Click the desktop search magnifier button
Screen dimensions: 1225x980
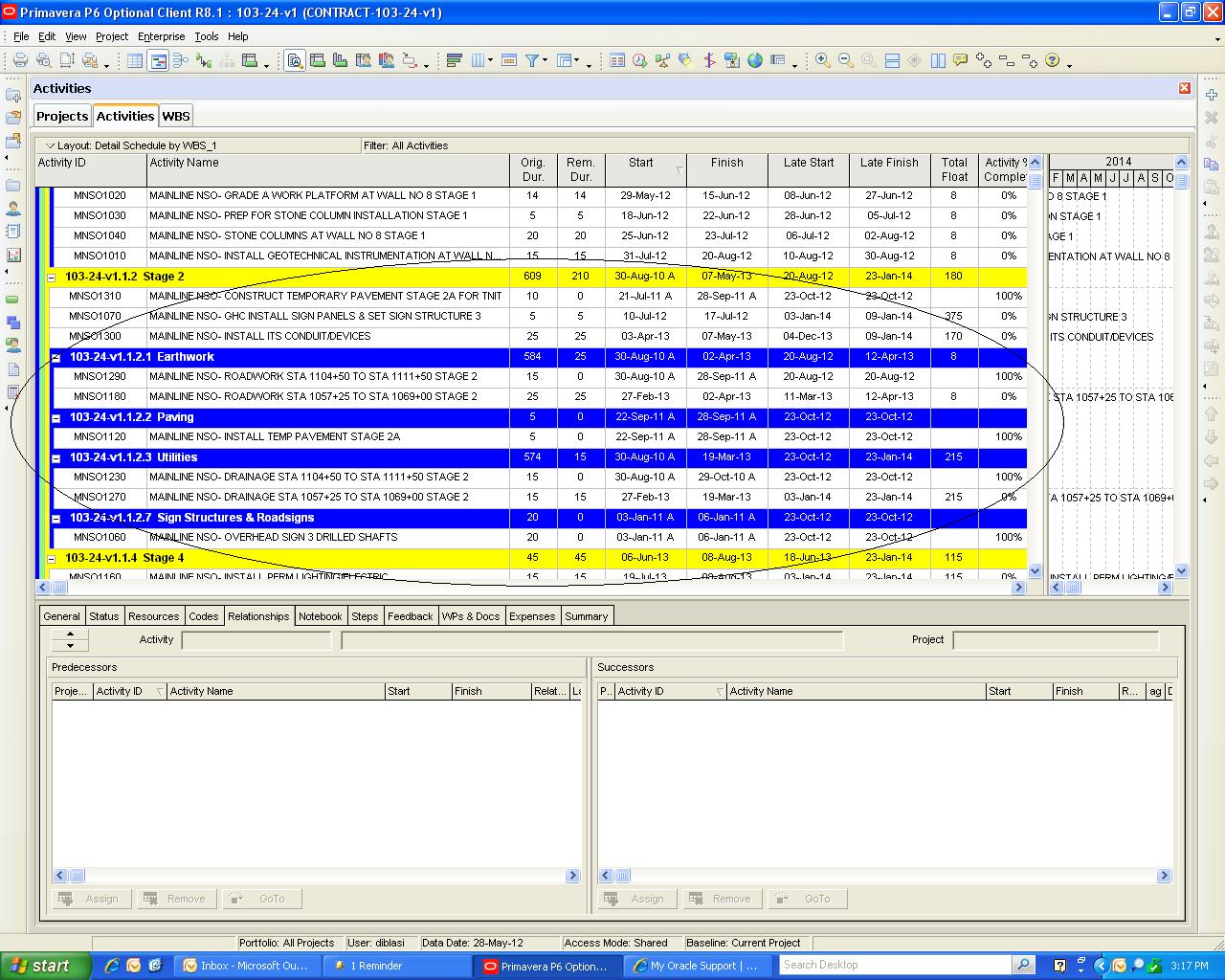pos(1024,965)
